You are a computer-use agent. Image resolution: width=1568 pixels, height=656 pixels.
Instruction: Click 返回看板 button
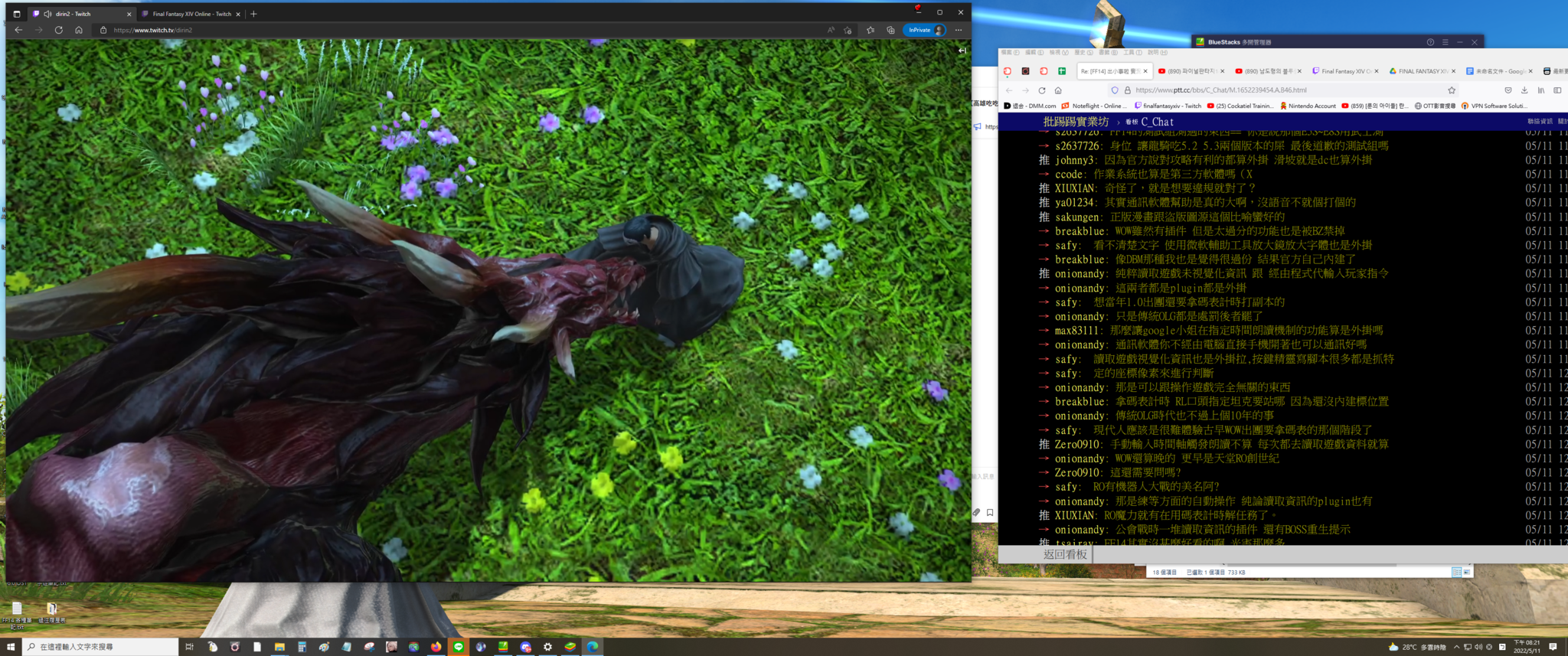click(1065, 554)
